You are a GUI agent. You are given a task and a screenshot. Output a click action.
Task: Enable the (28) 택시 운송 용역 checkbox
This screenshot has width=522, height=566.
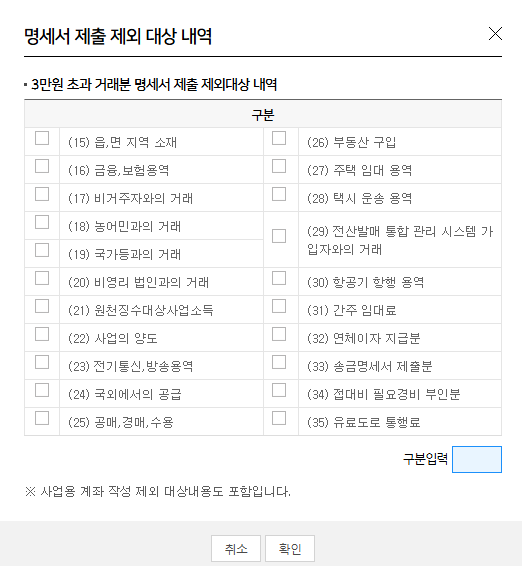coord(279,194)
